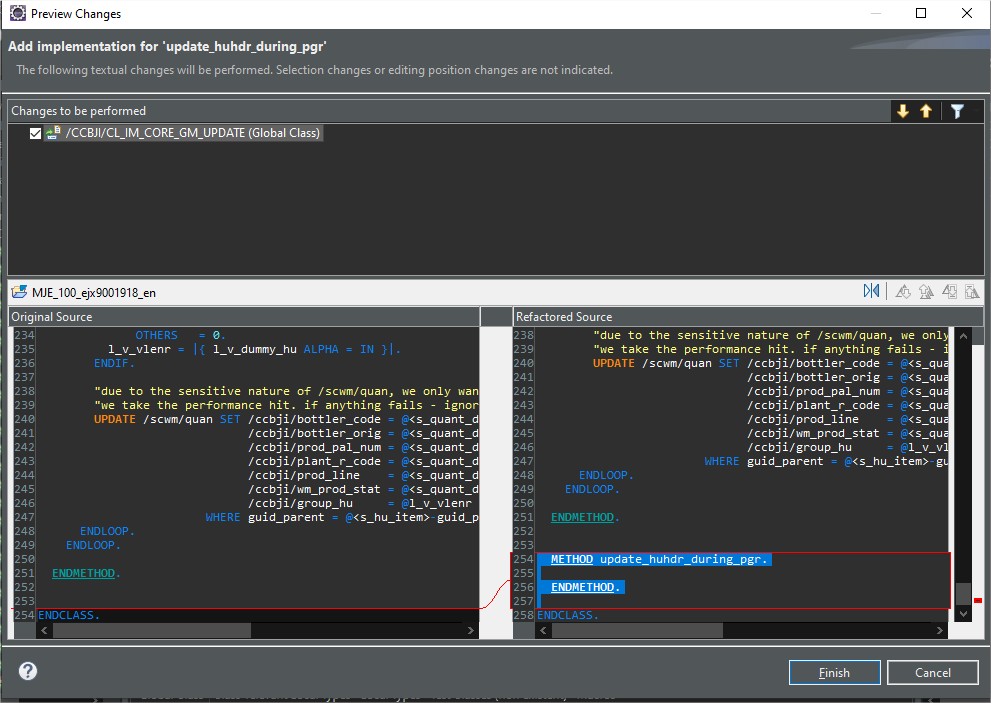Click highlighted 'ENDMETHOD.' on refactored line 256
991x703 pixels.
click(x=585, y=587)
